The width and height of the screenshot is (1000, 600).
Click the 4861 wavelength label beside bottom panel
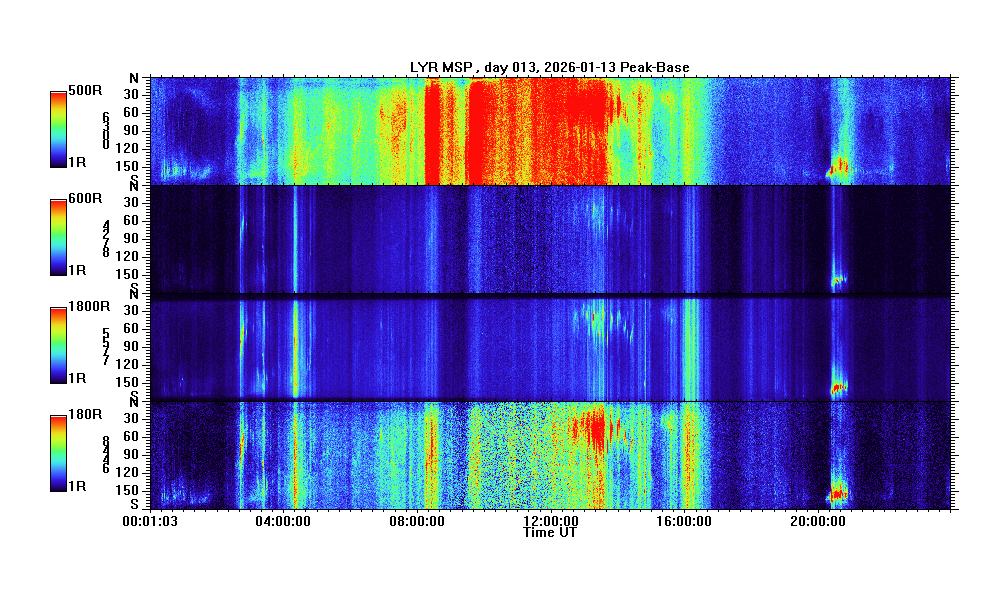[106, 454]
